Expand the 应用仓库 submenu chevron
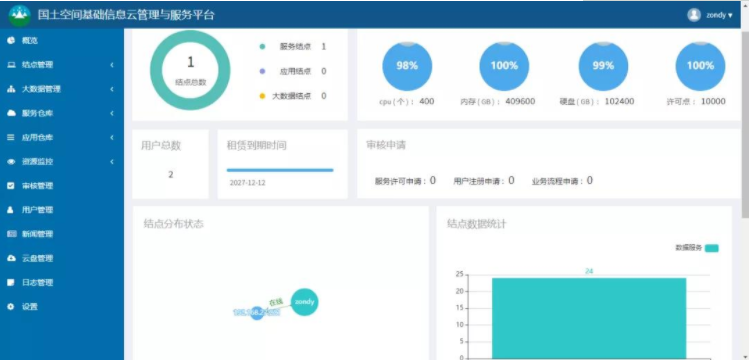 coord(112,137)
